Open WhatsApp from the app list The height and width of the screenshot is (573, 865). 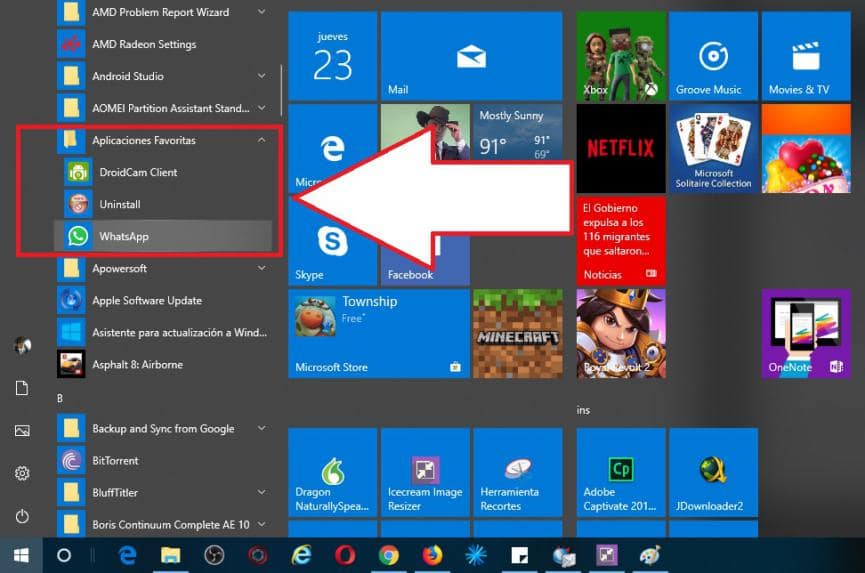pos(163,236)
